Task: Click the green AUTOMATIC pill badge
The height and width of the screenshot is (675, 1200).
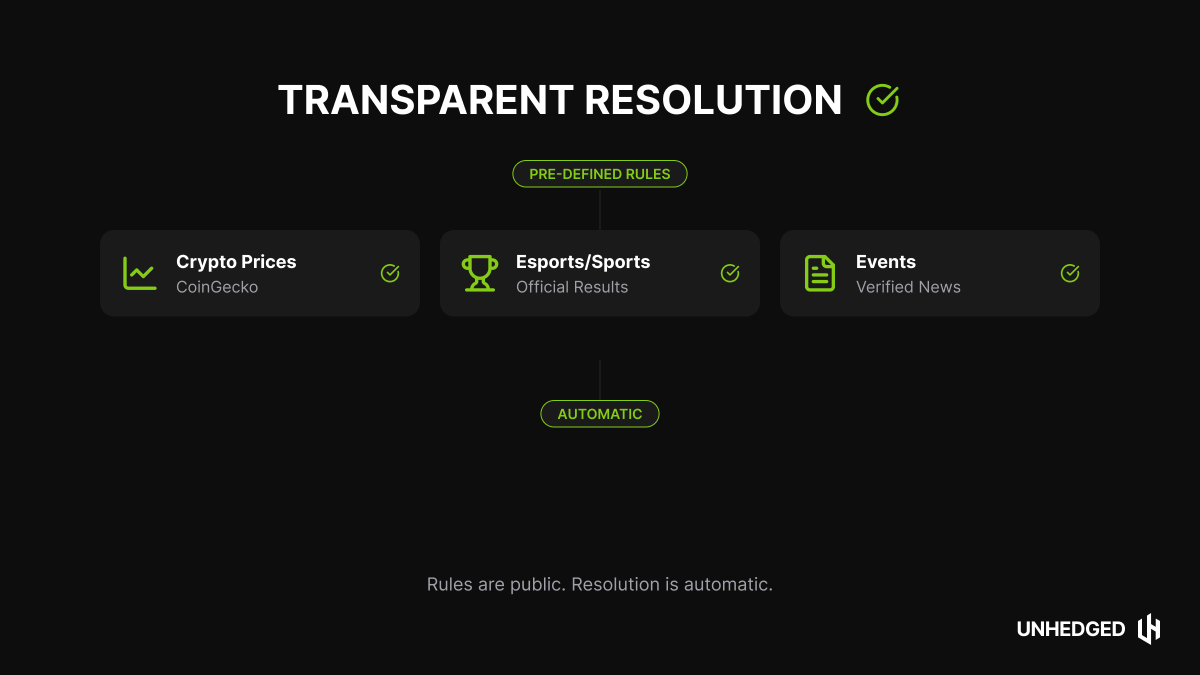Action: coord(600,413)
